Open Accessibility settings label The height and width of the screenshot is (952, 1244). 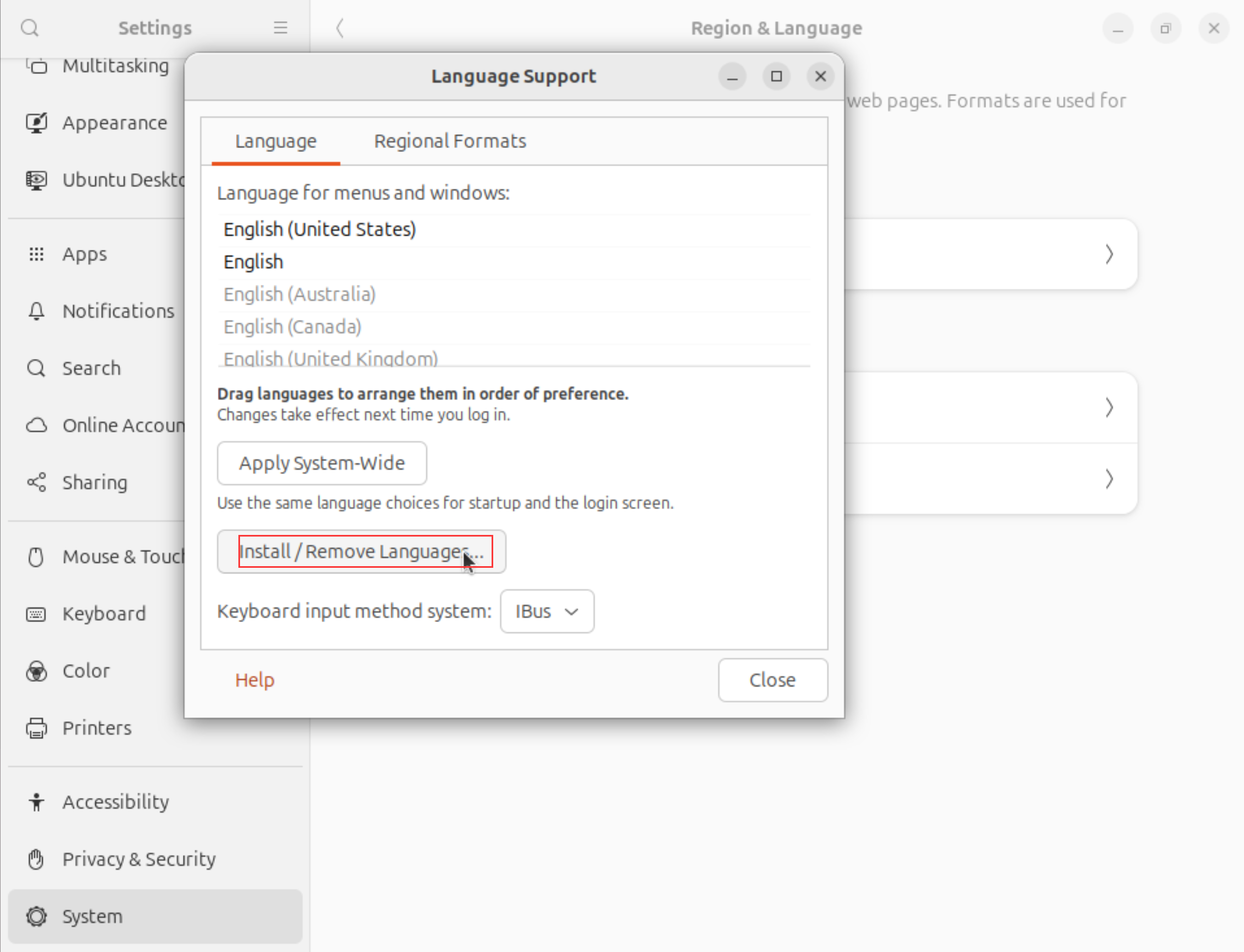click(116, 802)
